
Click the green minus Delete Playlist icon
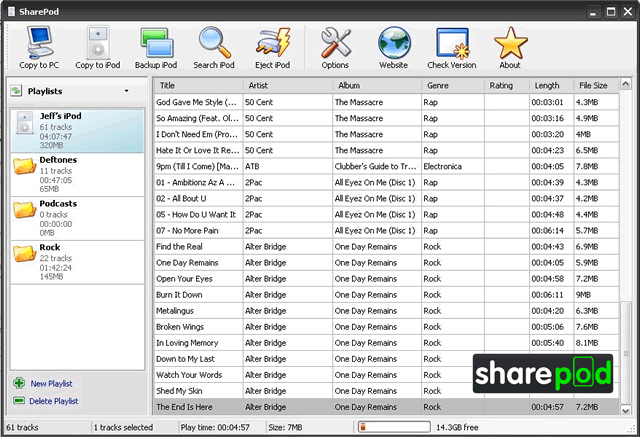click(x=19, y=401)
